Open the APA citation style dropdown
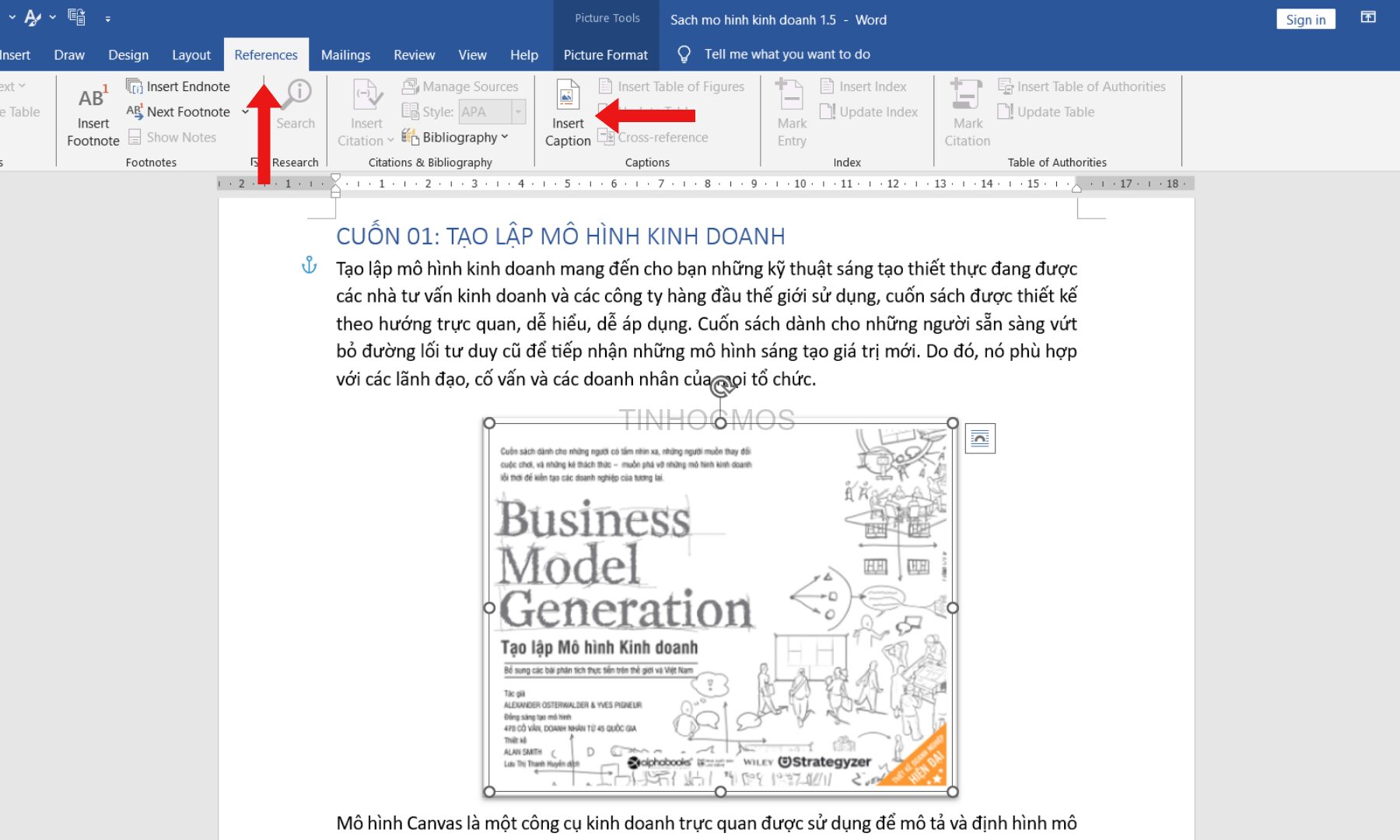Screen dimensions: 1400x840 click(x=519, y=112)
